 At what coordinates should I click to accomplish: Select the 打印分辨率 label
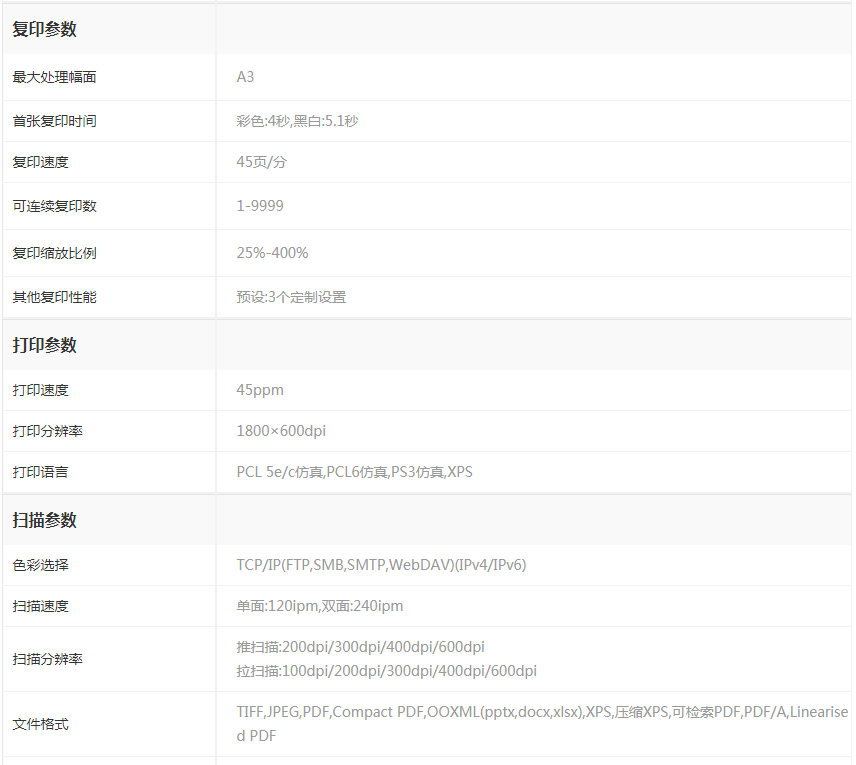click(x=47, y=431)
